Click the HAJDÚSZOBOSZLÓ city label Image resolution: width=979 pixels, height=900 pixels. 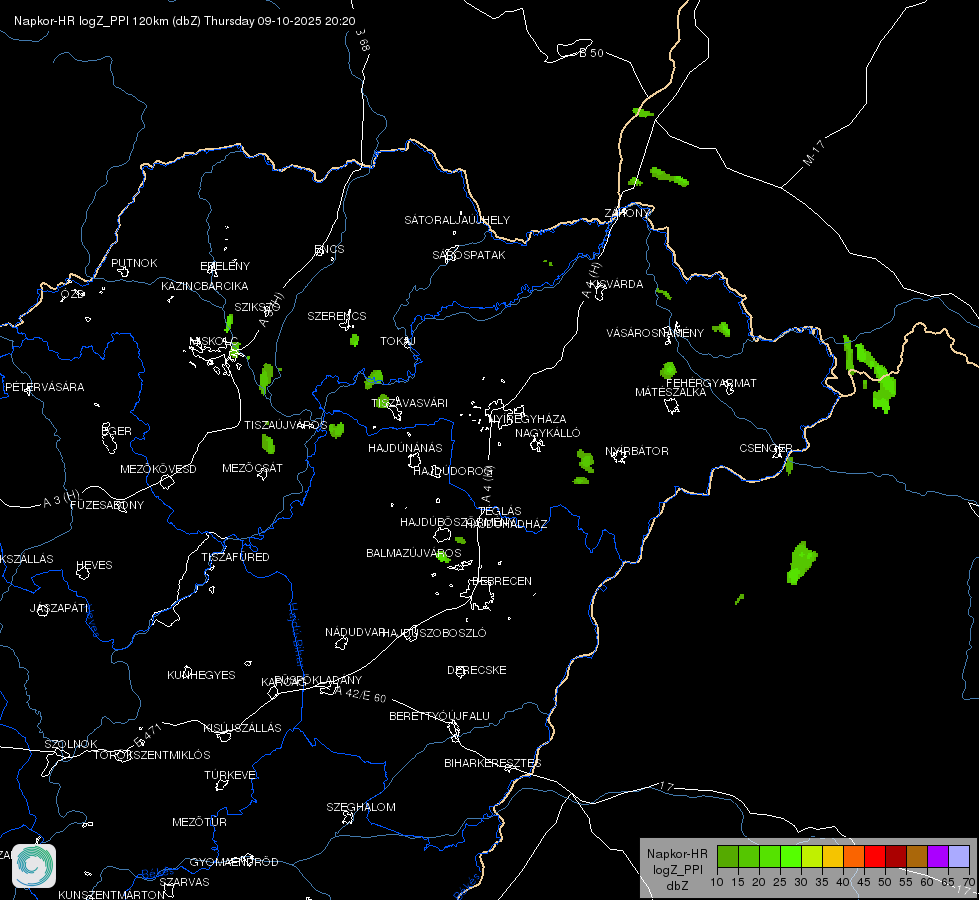pos(434,633)
